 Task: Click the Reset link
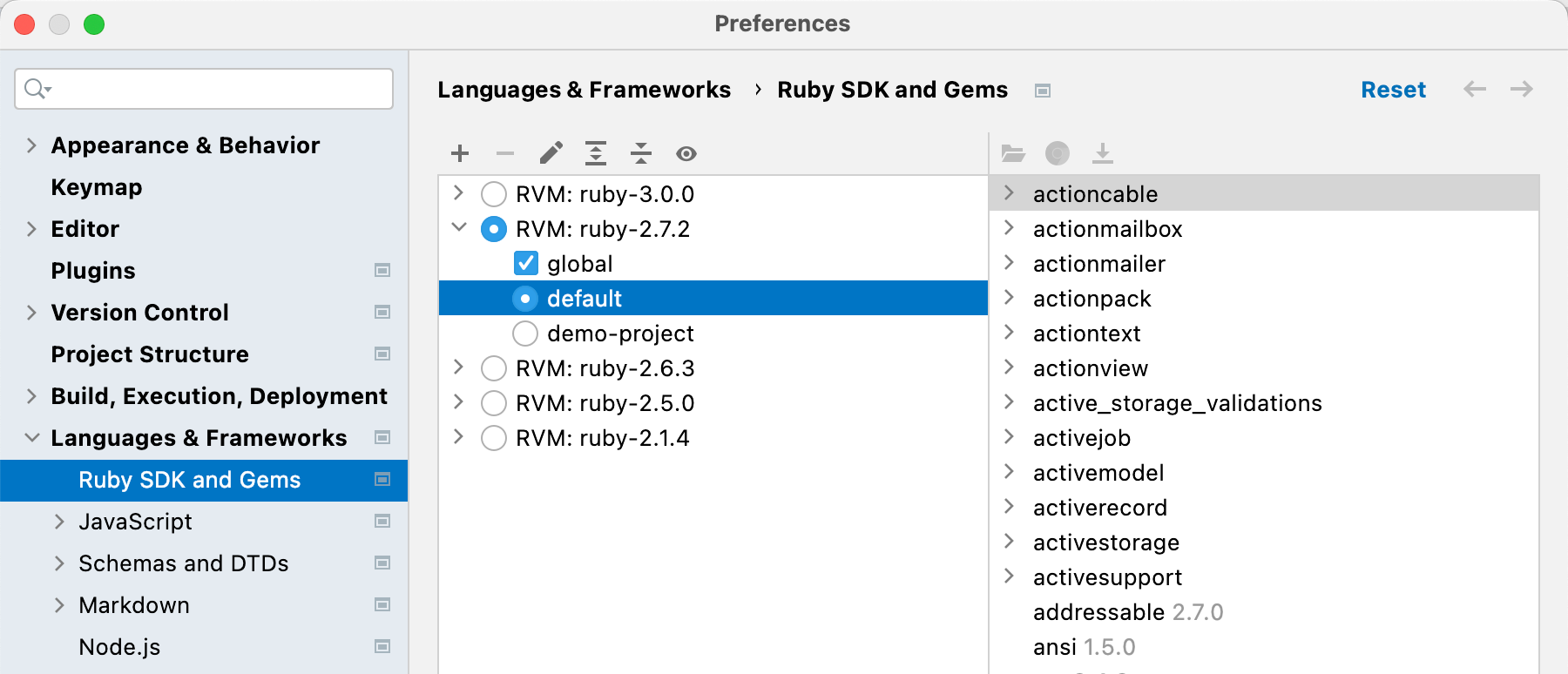pos(1394,90)
